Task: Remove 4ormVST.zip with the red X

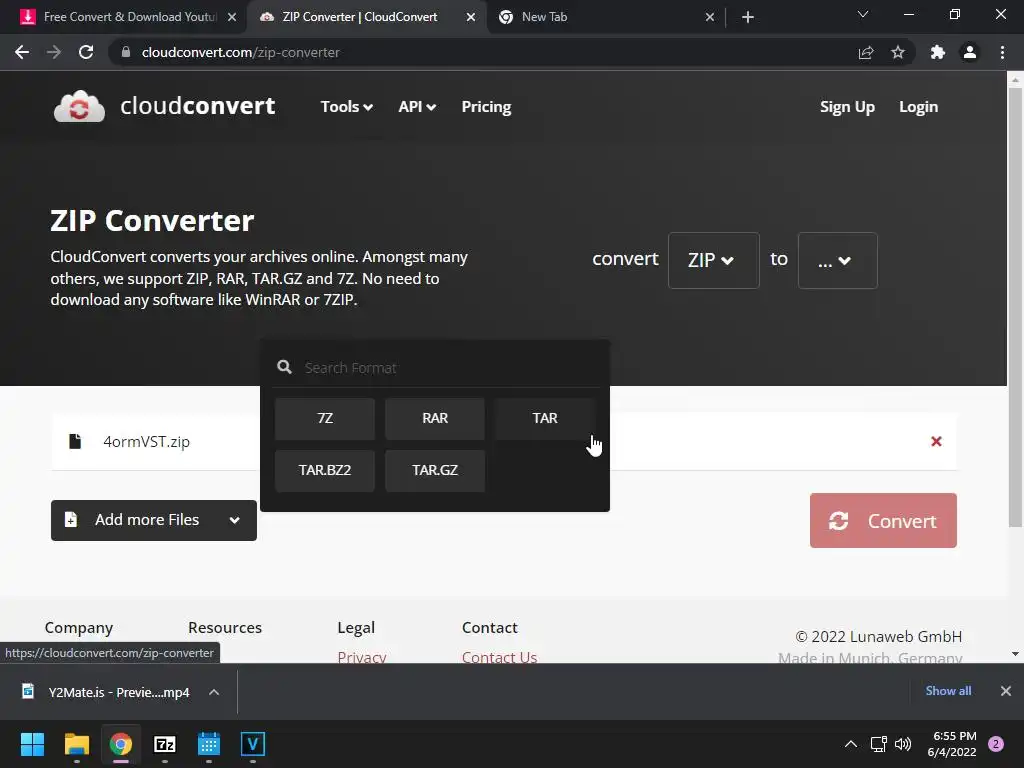Action: point(936,441)
